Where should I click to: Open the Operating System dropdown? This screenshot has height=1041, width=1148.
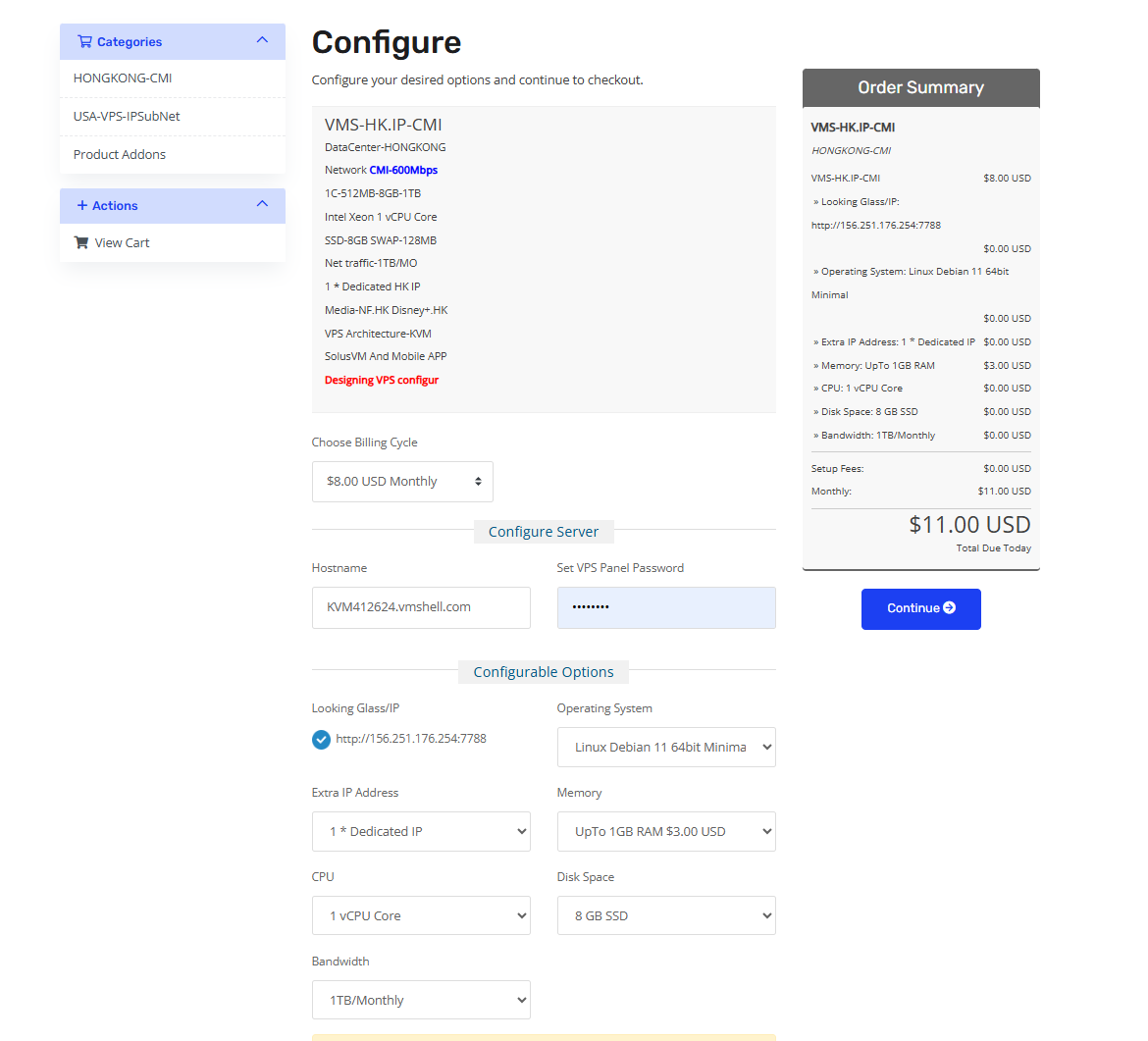pos(666,748)
